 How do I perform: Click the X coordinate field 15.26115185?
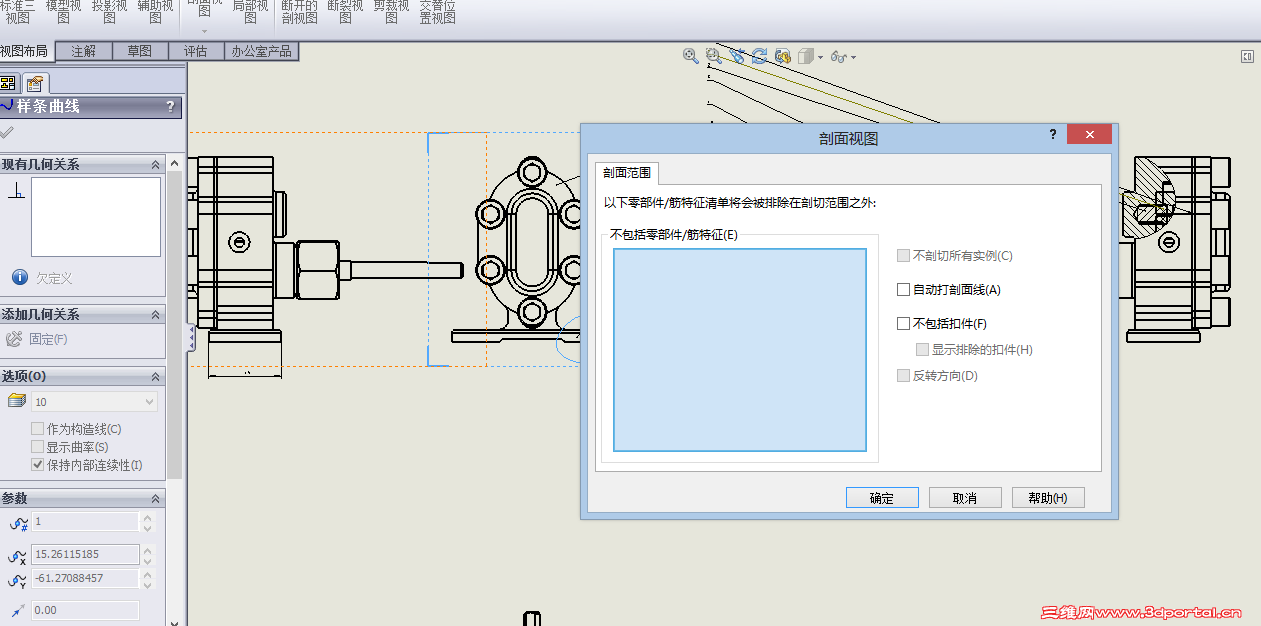click(85, 554)
